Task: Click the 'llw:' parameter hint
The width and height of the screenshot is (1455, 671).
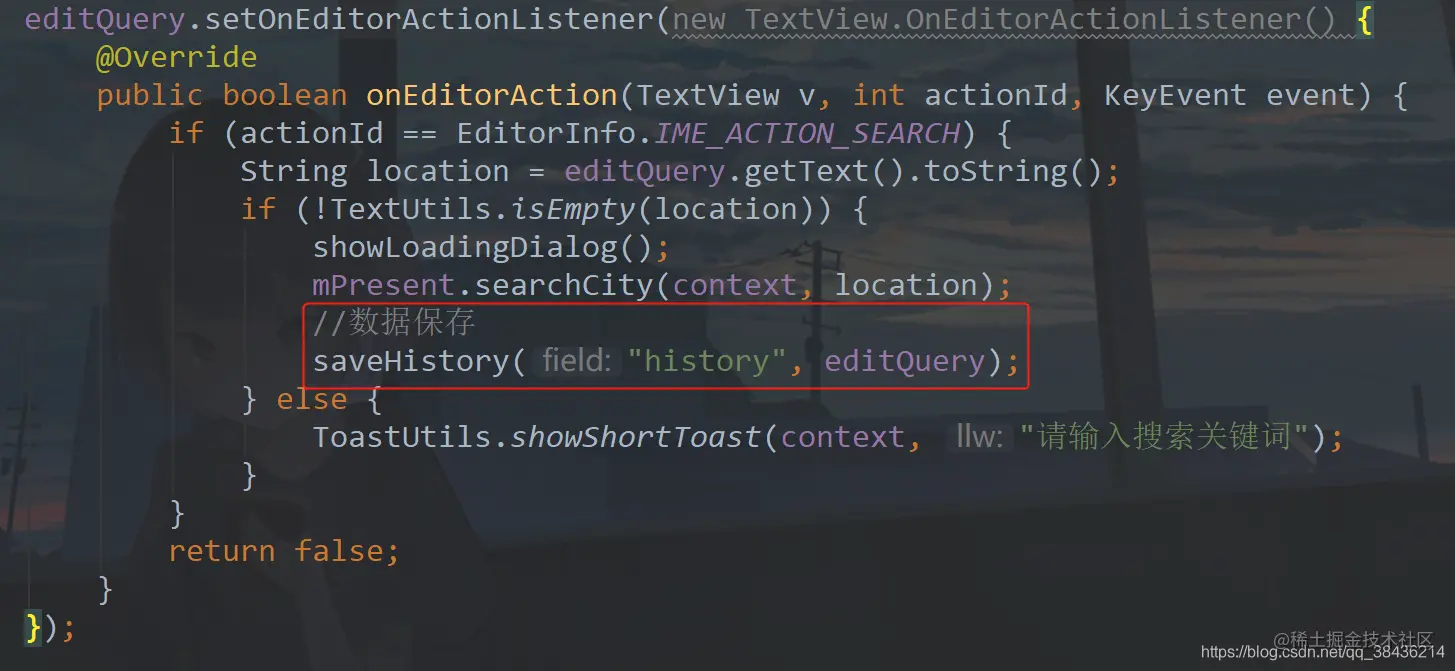Action: pyautogui.click(x=979, y=437)
